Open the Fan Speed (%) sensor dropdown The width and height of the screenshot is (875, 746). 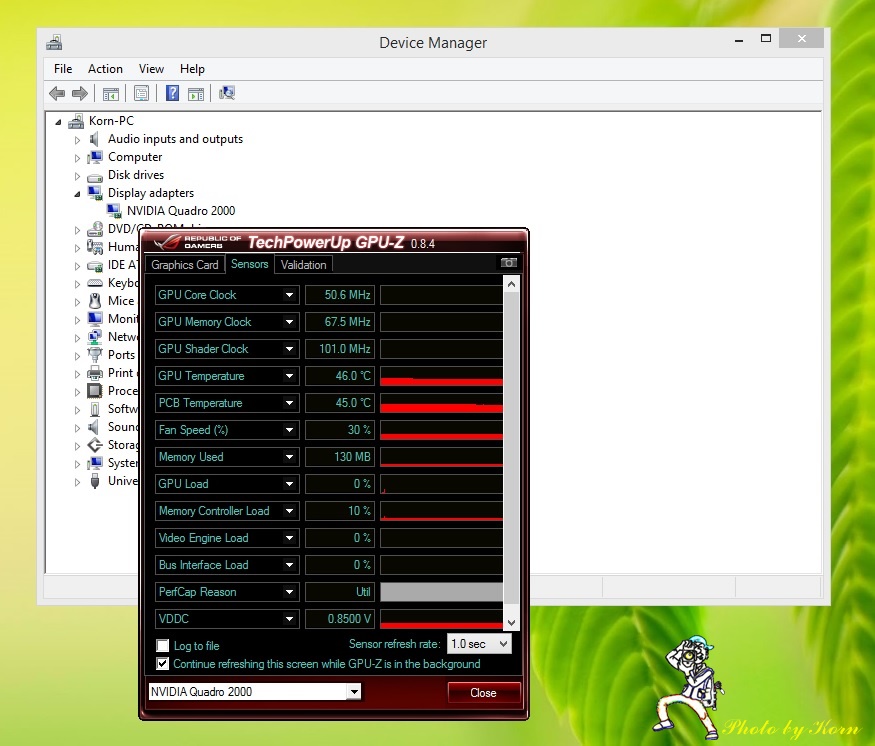(x=289, y=430)
